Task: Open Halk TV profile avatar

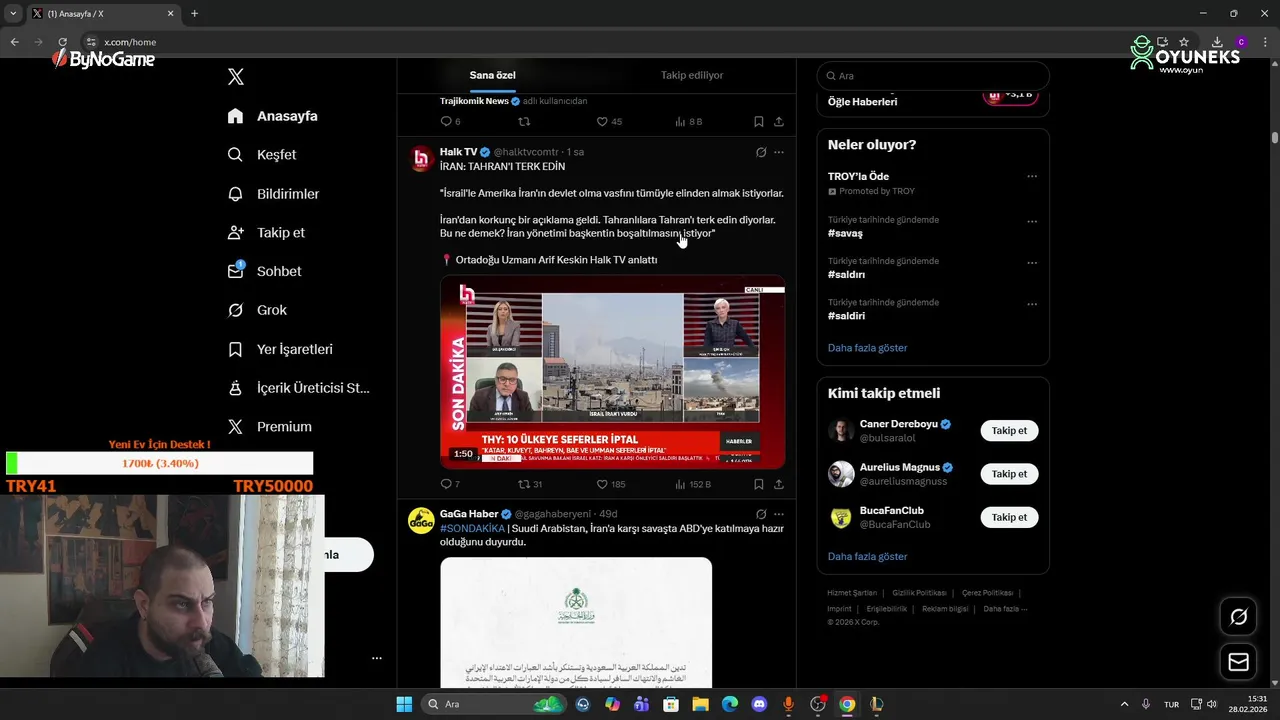Action: point(421,158)
